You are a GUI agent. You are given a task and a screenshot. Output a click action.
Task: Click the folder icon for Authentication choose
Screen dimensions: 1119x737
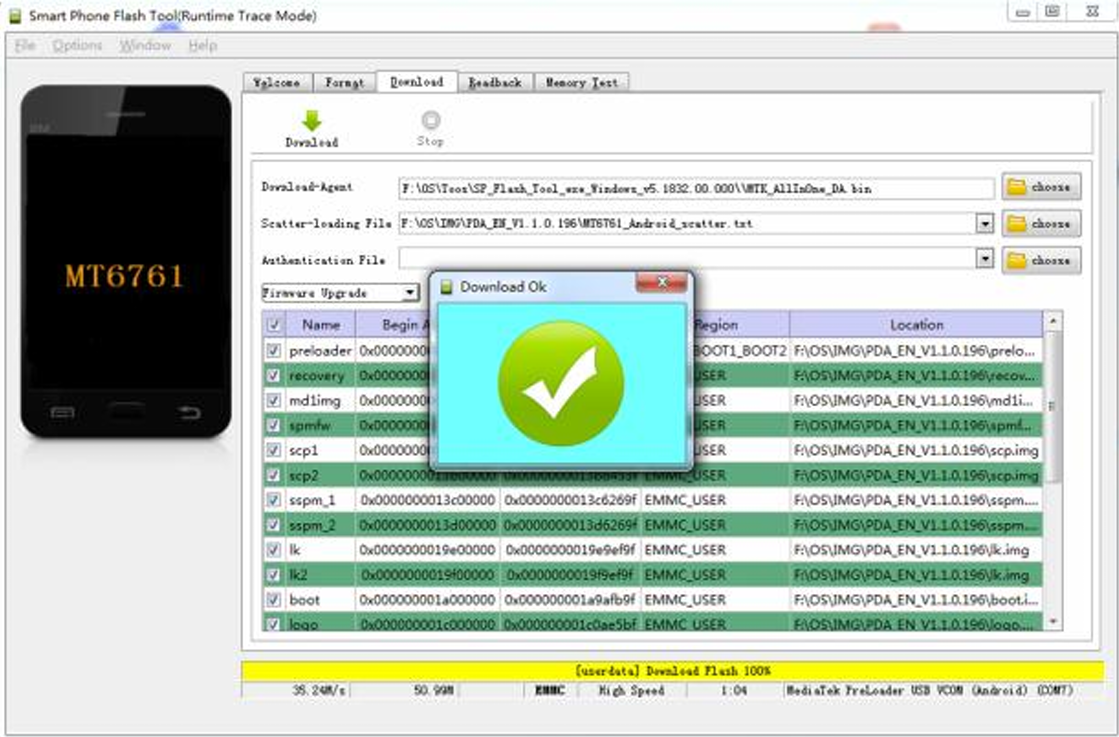[x=1016, y=260]
